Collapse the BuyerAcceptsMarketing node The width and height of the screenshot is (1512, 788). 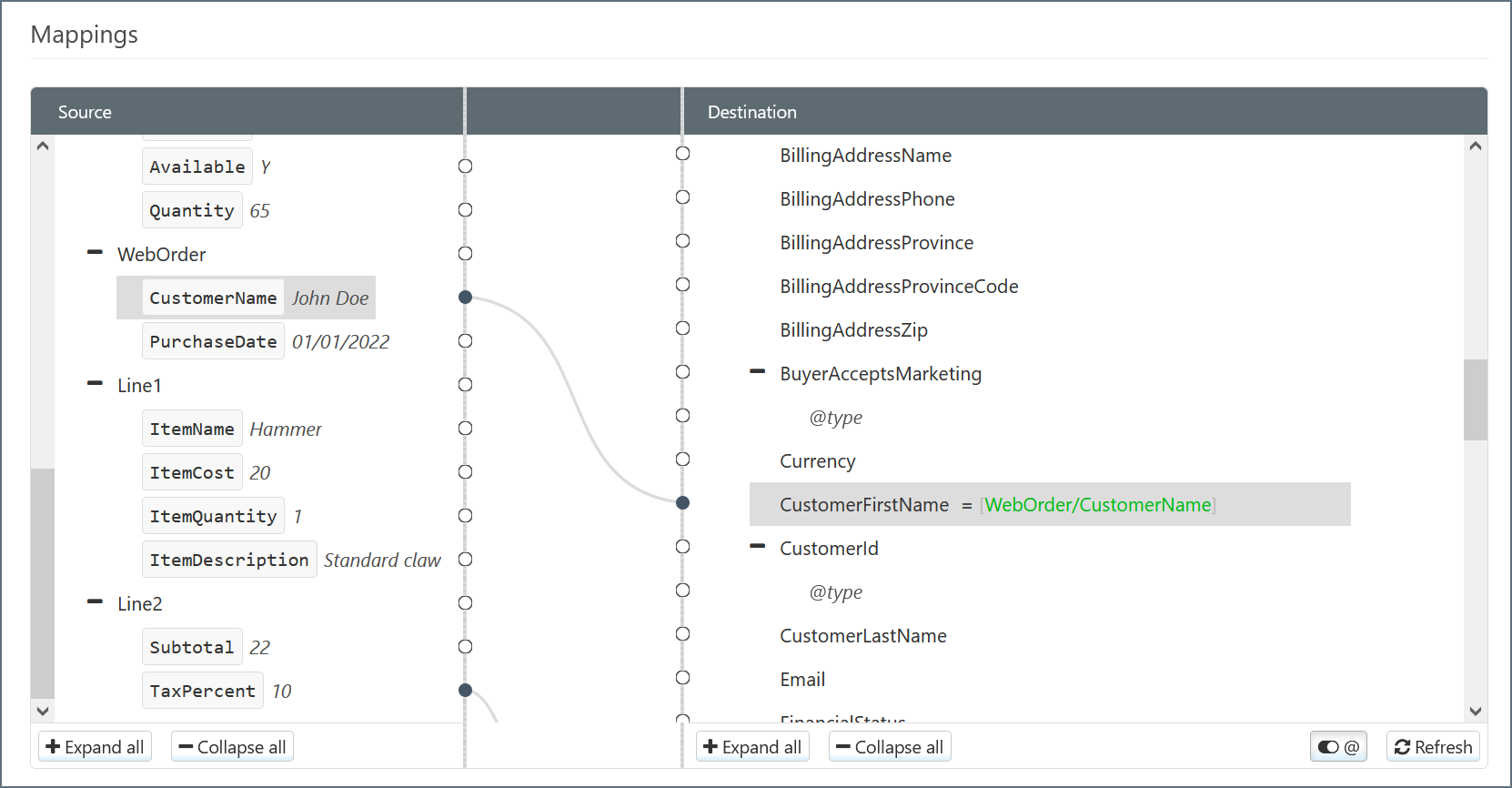tap(757, 372)
